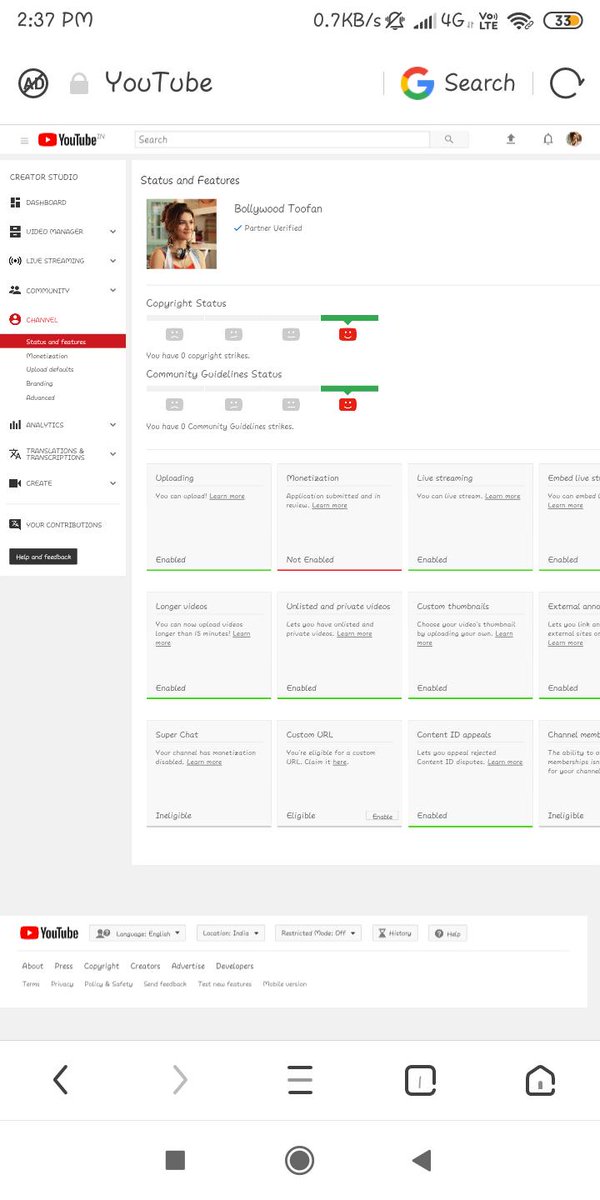Click Learn more in Monetization card
This screenshot has height=1200, width=600.
tap(330, 506)
